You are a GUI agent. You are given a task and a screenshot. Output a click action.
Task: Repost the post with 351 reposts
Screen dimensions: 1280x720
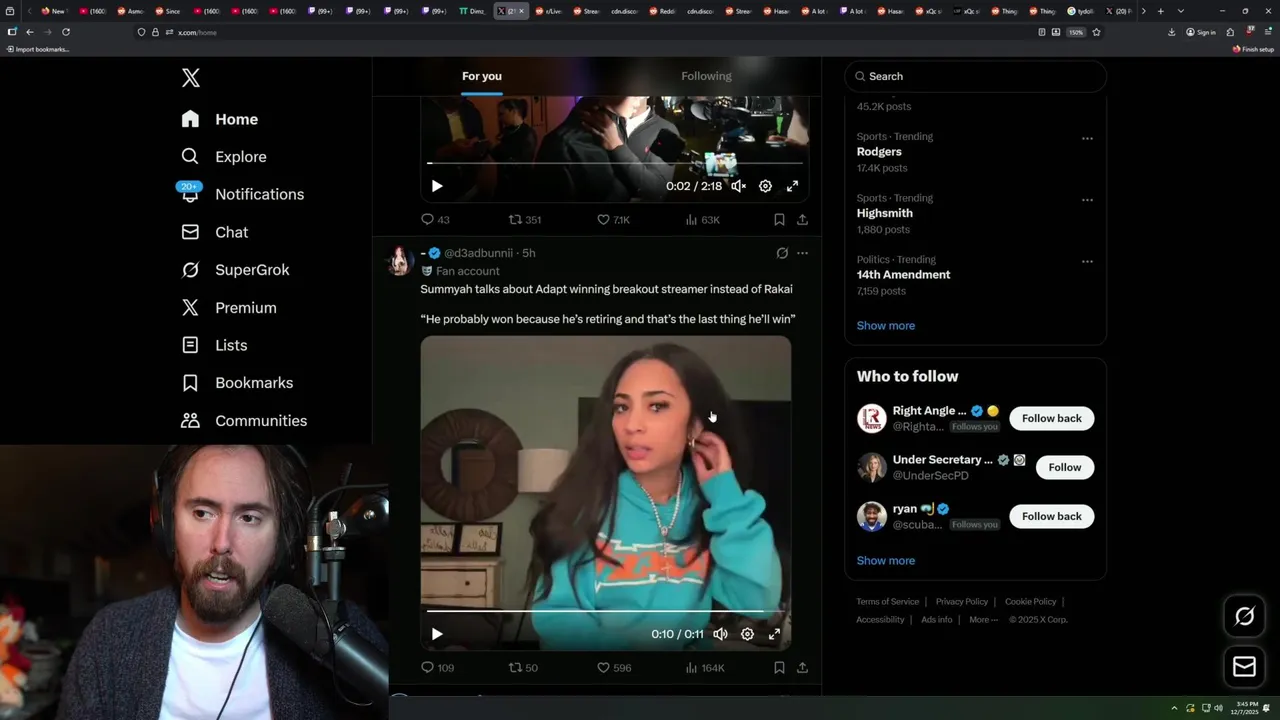click(525, 220)
